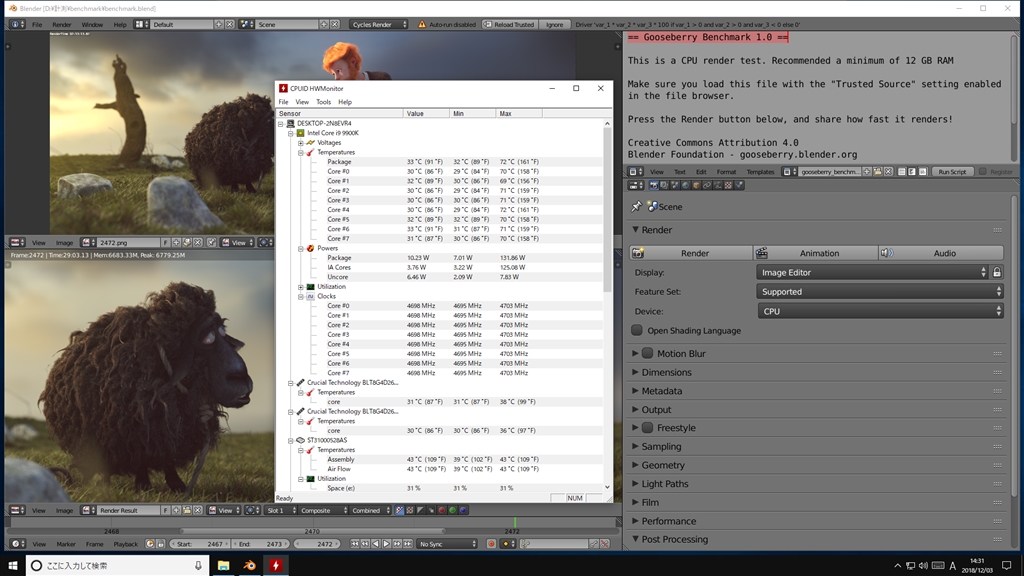Click the auto keyframe record button
The height and width of the screenshot is (576, 1024).
[x=491, y=544]
